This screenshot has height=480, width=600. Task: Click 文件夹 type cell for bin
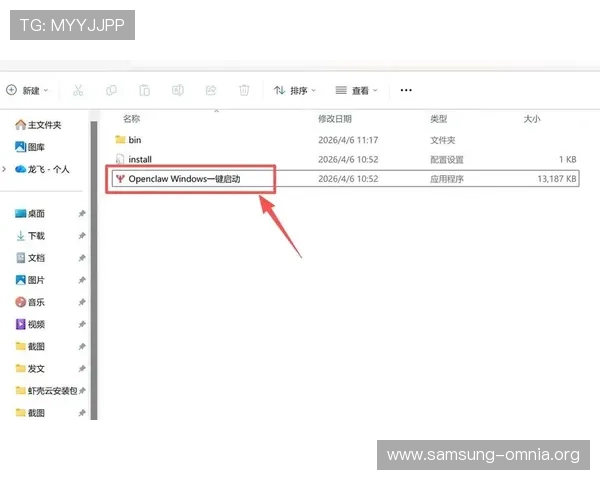(x=442, y=140)
